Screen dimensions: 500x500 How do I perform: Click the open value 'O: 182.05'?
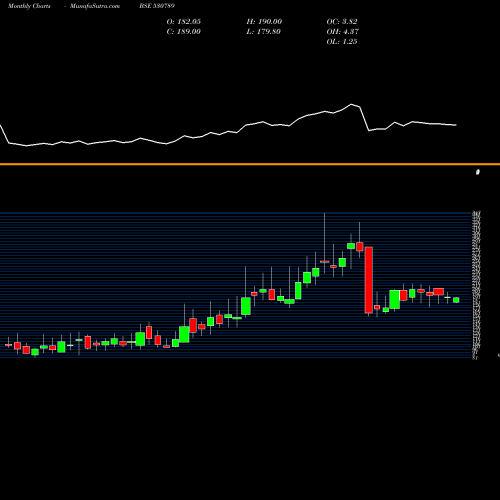coord(184,22)
